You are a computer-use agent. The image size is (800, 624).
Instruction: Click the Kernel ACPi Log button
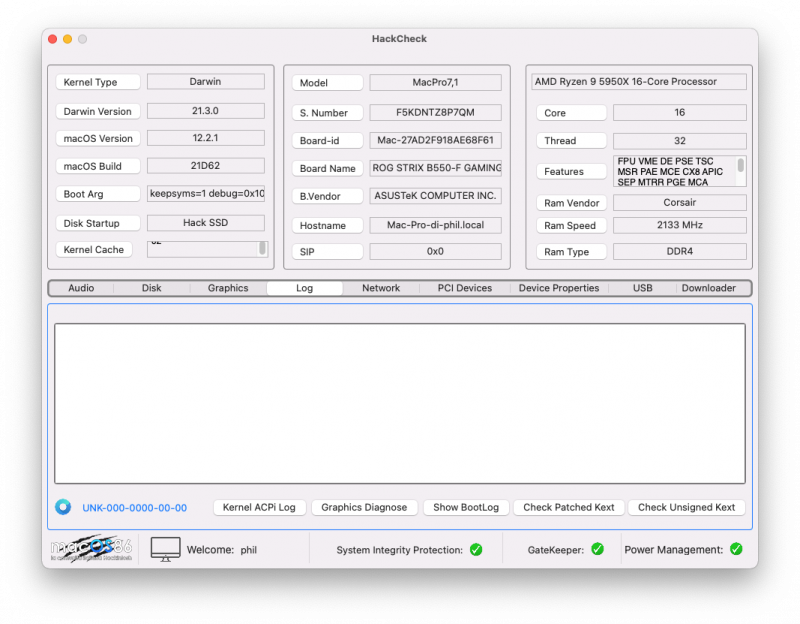point(259,507)
